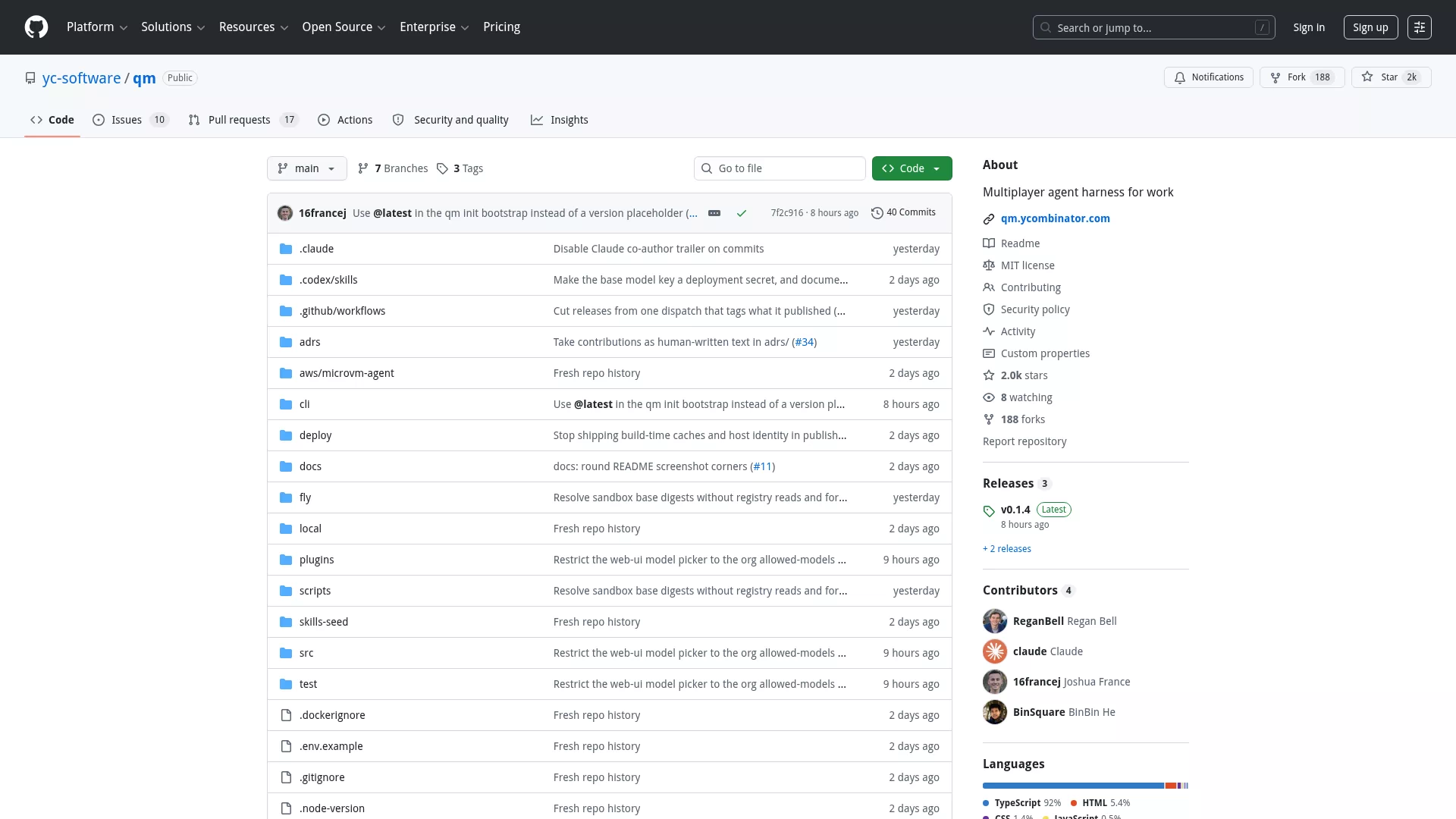Screen dimensions: 1456x819
Task: Click the TypeScript portion of languages bar
Action: 1073,786
